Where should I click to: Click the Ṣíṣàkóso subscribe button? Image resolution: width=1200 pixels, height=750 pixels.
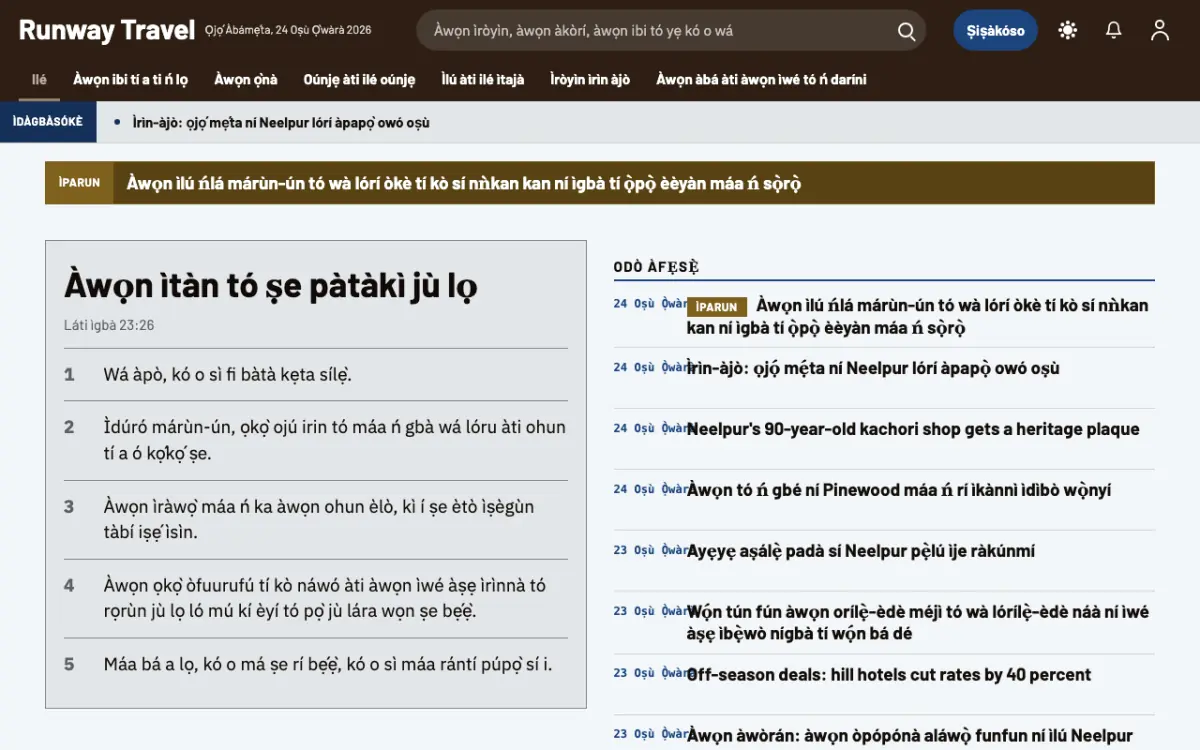pyautogui.click(x=995, y=30)
